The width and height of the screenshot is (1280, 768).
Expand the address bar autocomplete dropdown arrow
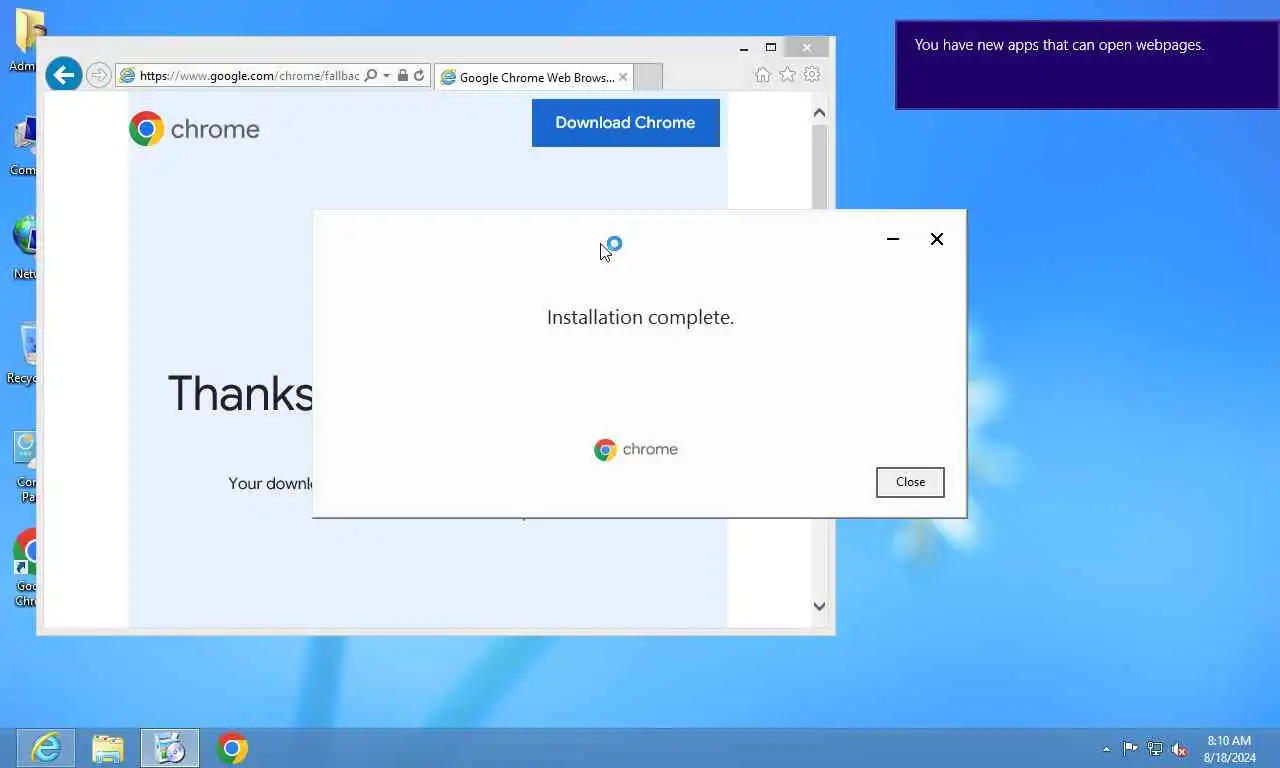point(386,76)
